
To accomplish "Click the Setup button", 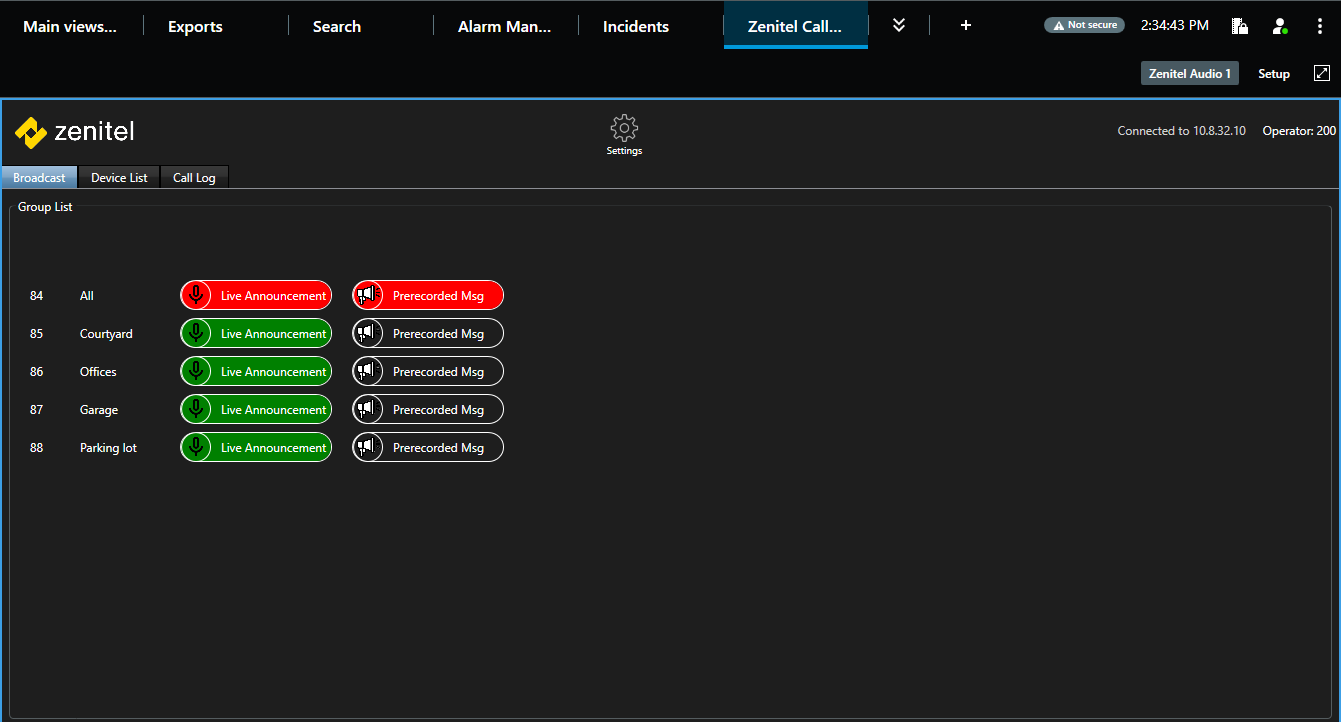I will pos(1273,74).
